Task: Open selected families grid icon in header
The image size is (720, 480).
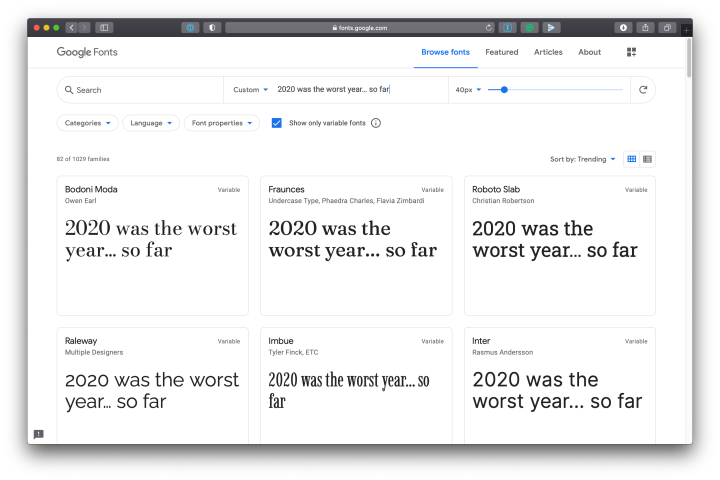Action: tap(631, 52)
